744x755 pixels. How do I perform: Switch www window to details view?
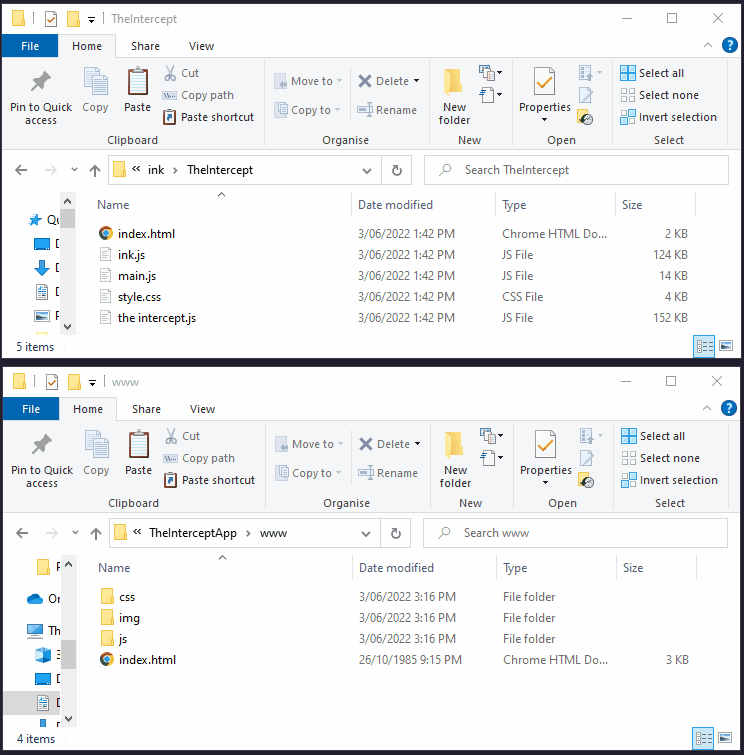[703, 738]
